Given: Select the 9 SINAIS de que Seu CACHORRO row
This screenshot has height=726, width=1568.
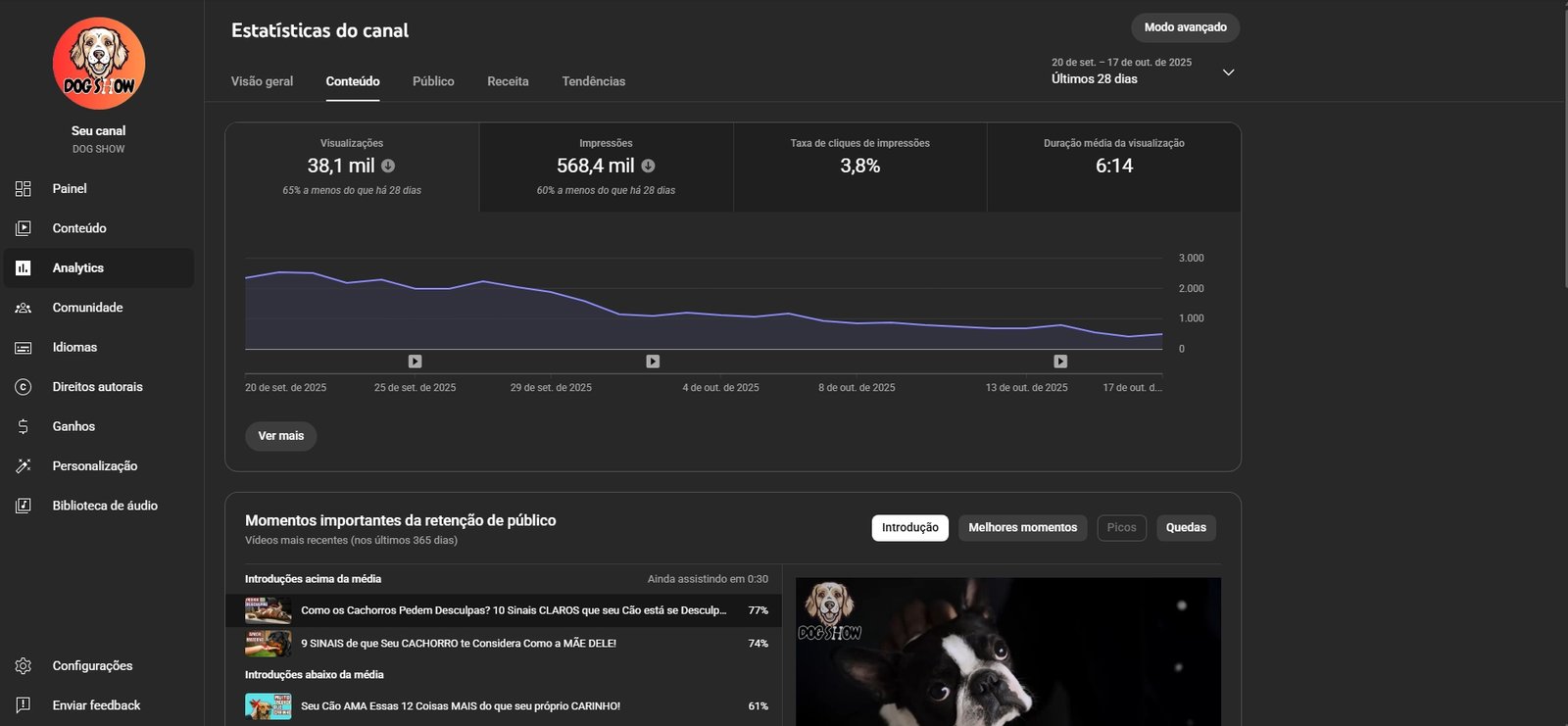Looking at the screenshot, I should click(504, 644).
